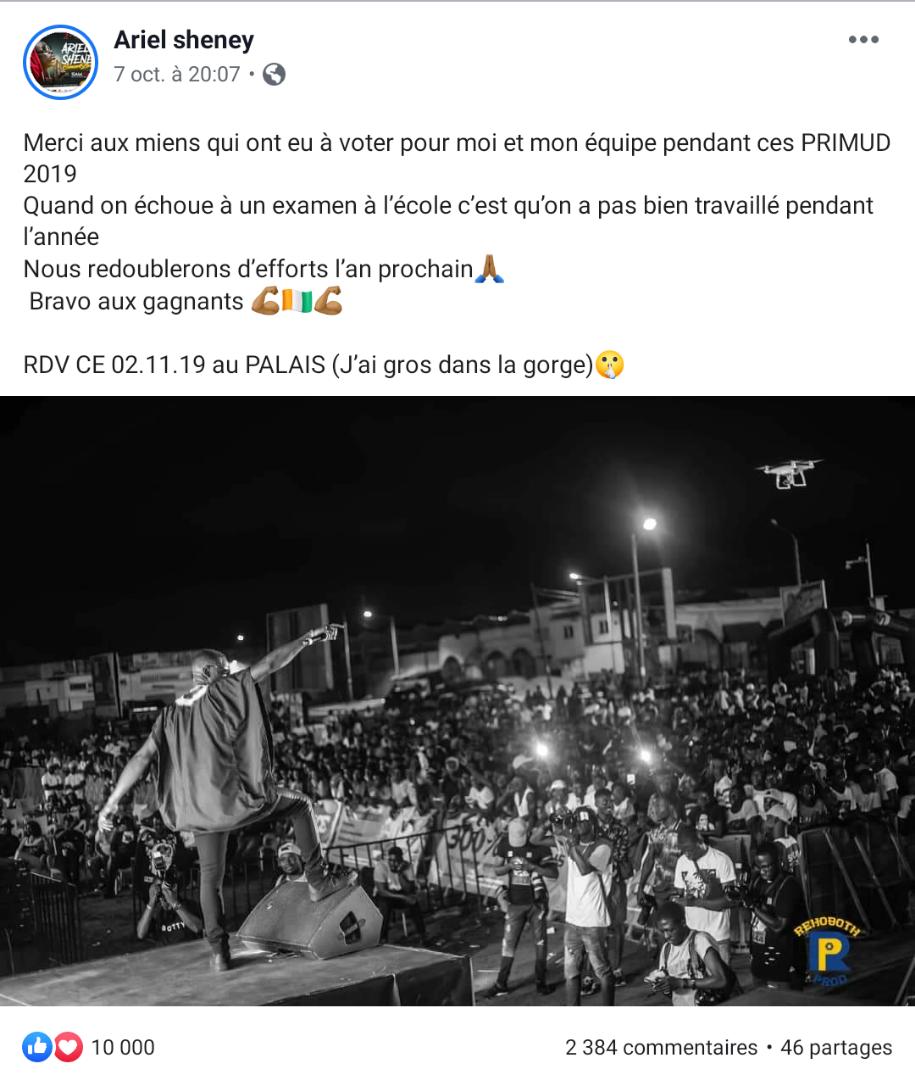
Task: Click the PRIMUD 2019 post text
Action: [457, 158]
